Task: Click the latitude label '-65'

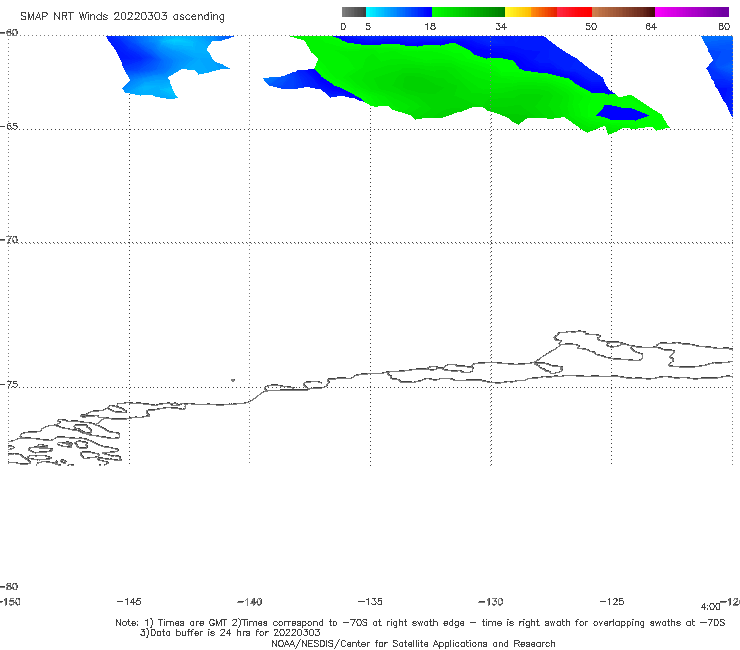Action: [x=9, y=126]
